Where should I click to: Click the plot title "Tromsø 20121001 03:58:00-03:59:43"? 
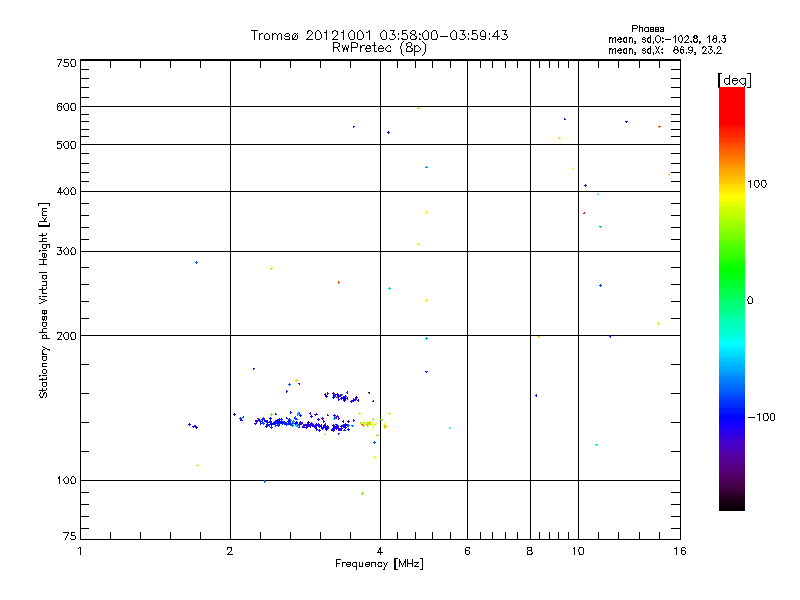(x=379, y=35)
